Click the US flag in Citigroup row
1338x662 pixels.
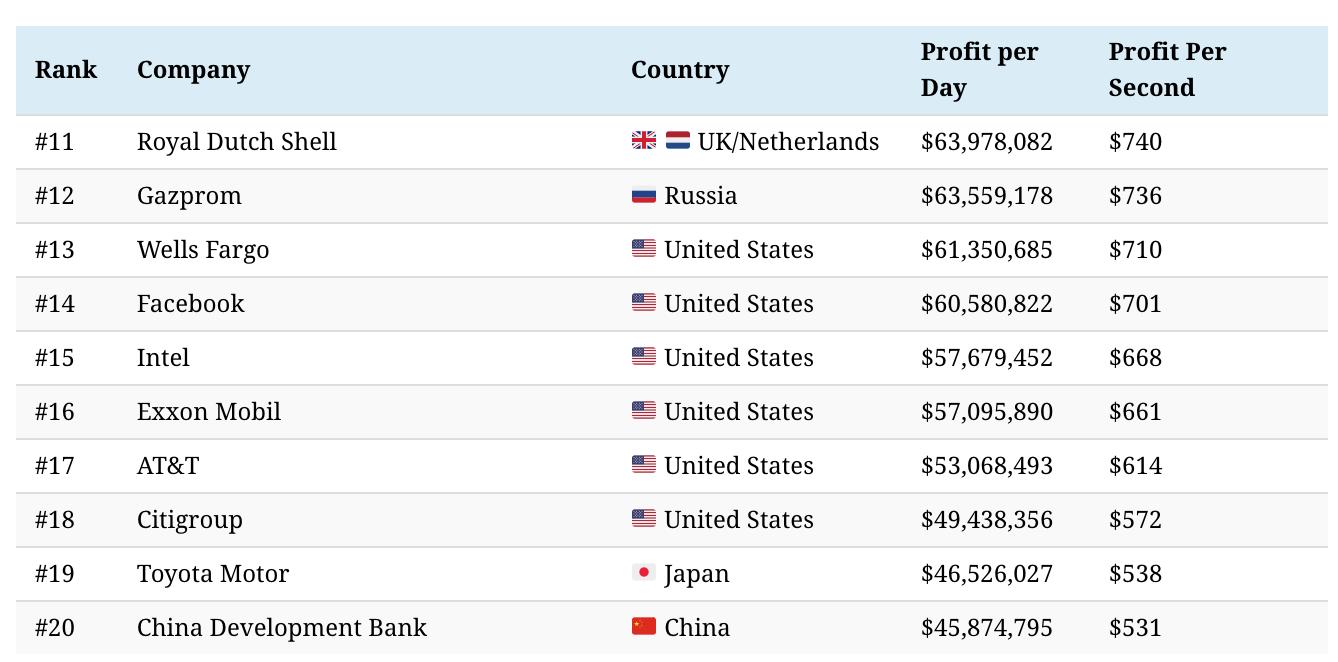(x=644, y=519)
